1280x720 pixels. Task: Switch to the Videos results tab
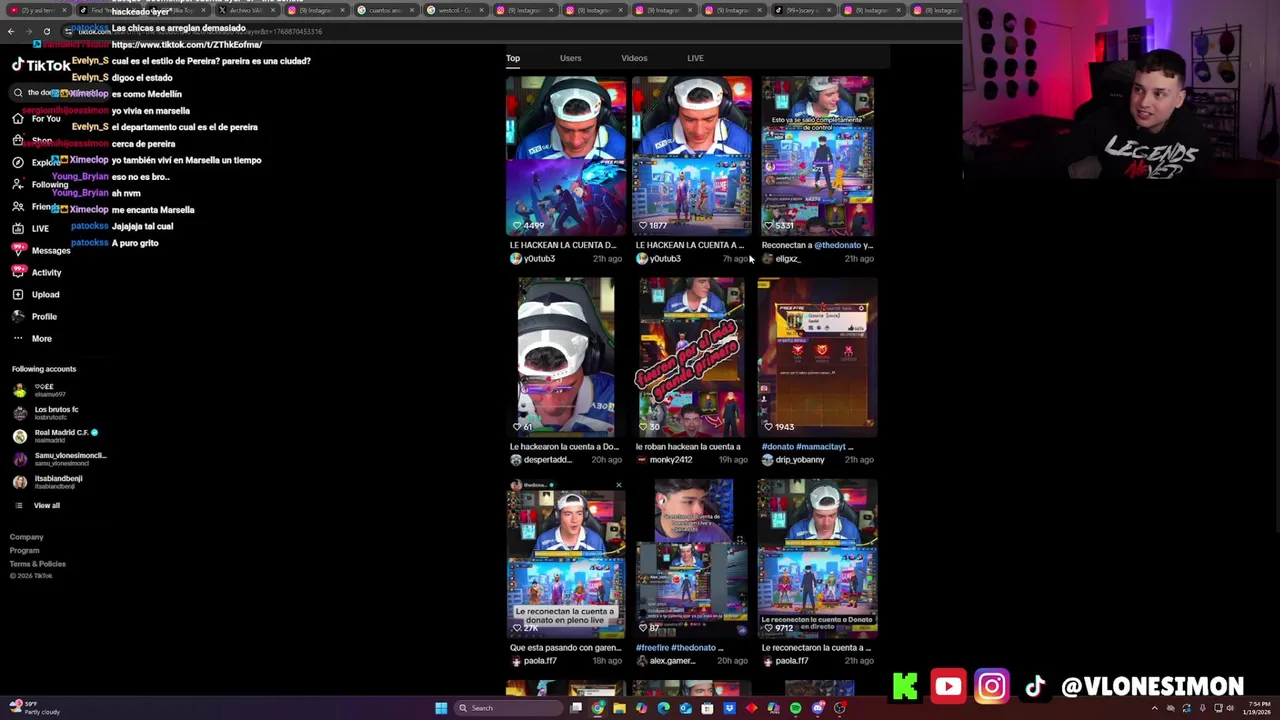[634, 58]
